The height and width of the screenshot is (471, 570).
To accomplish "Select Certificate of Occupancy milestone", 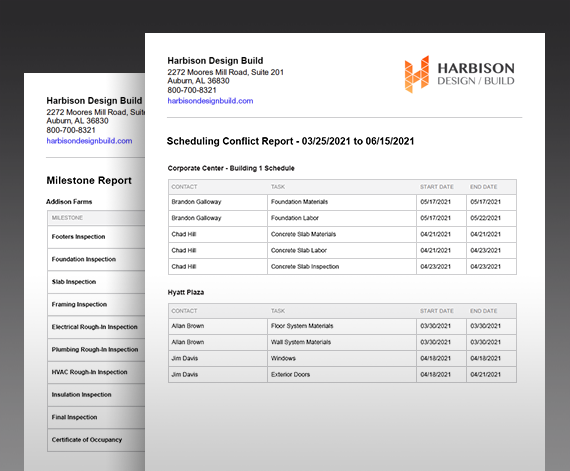I will (x=87, y=440).
